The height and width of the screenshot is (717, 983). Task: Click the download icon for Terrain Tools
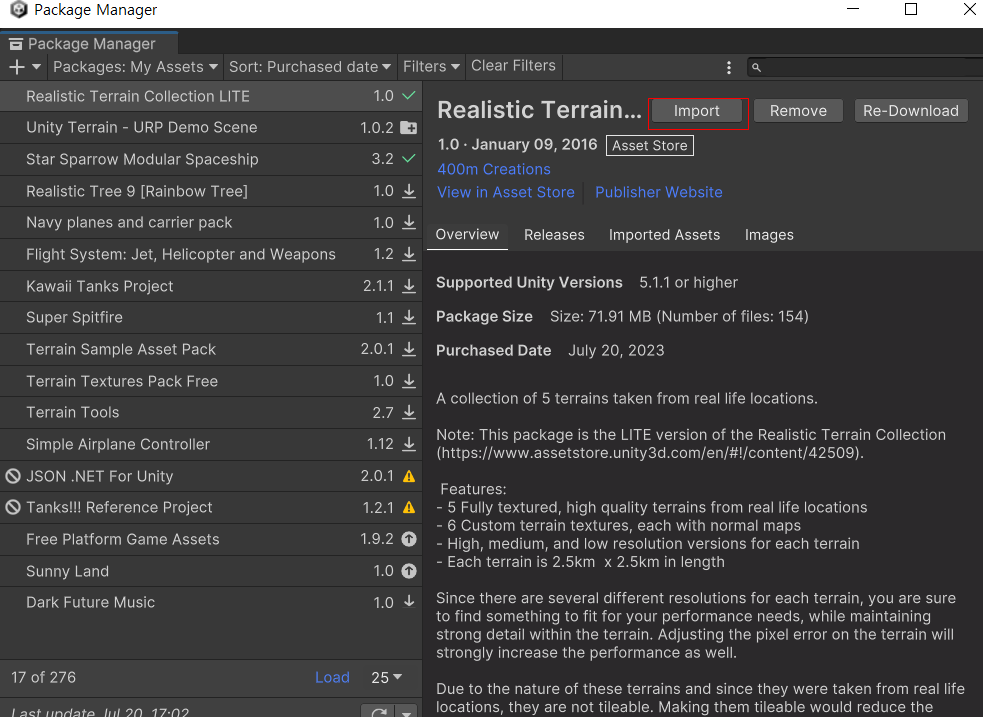(x=409, y=412)
